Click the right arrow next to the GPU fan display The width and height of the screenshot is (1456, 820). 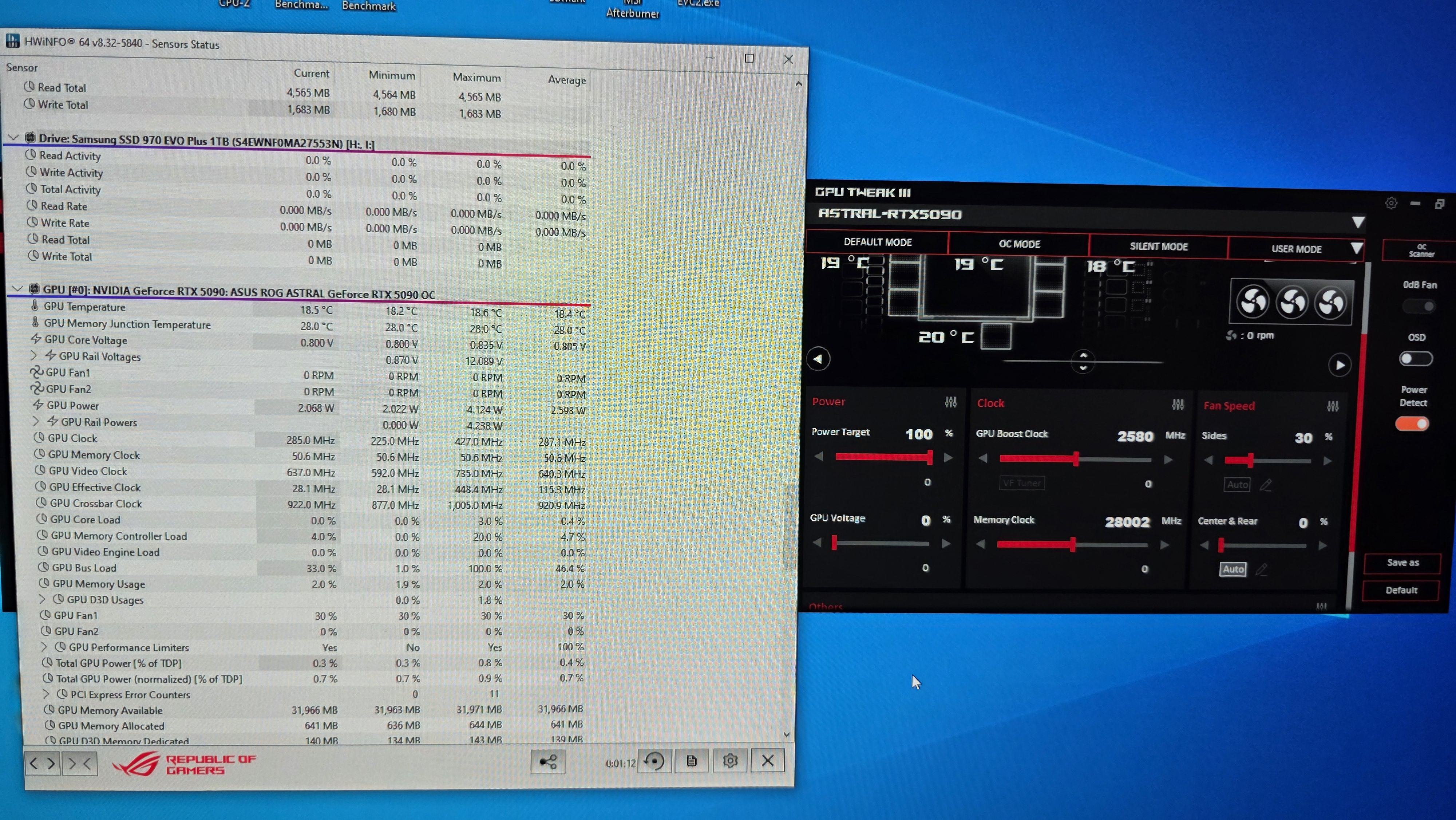[1340, 365]
